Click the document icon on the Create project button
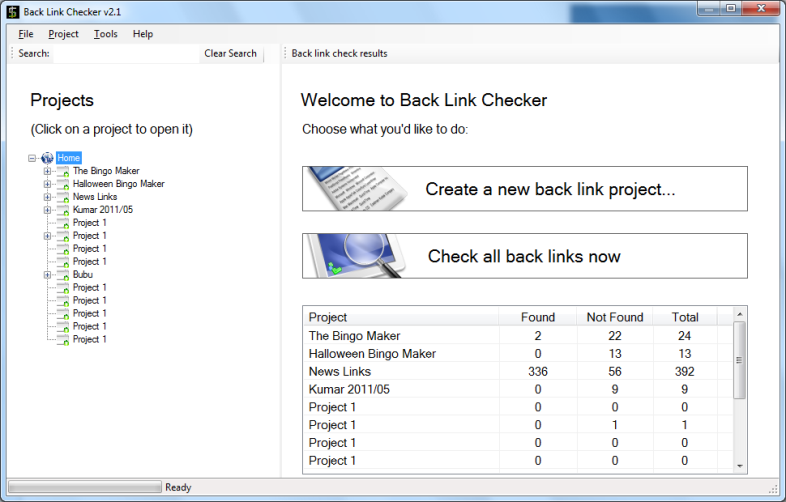Screen dimensions: 786x502 pos(357,189)
